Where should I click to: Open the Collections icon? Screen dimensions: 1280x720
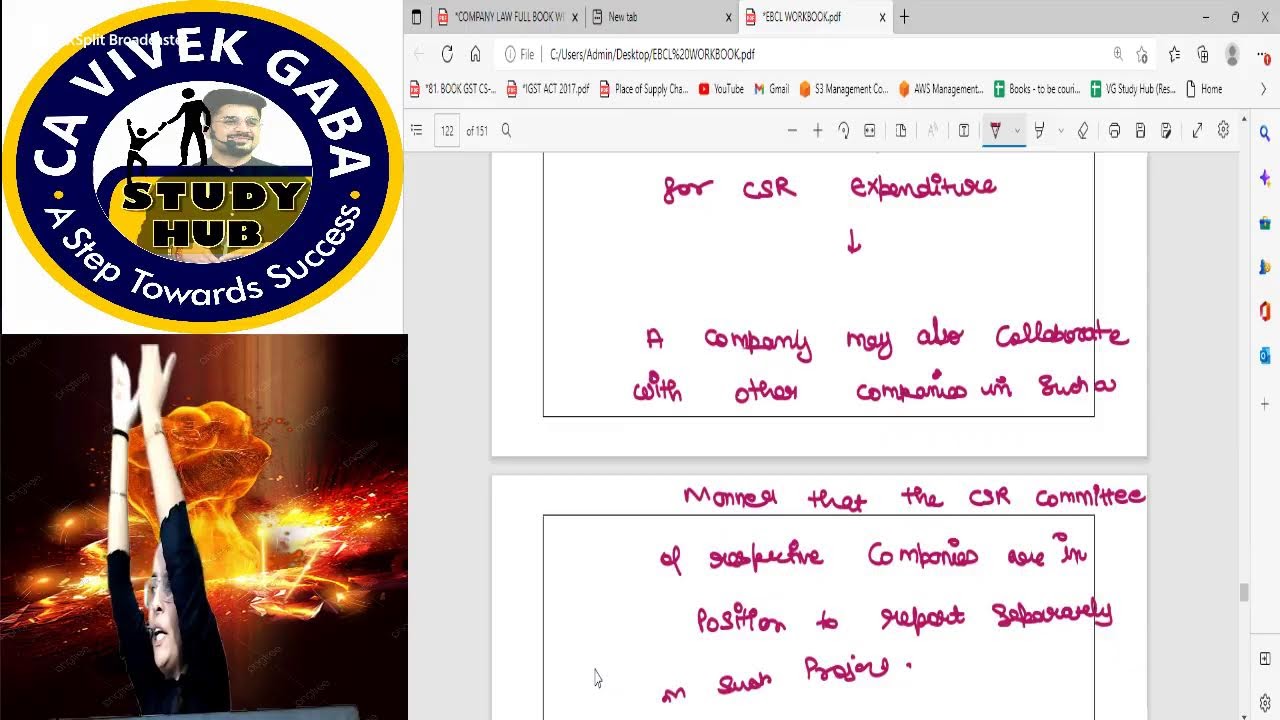1203,54
